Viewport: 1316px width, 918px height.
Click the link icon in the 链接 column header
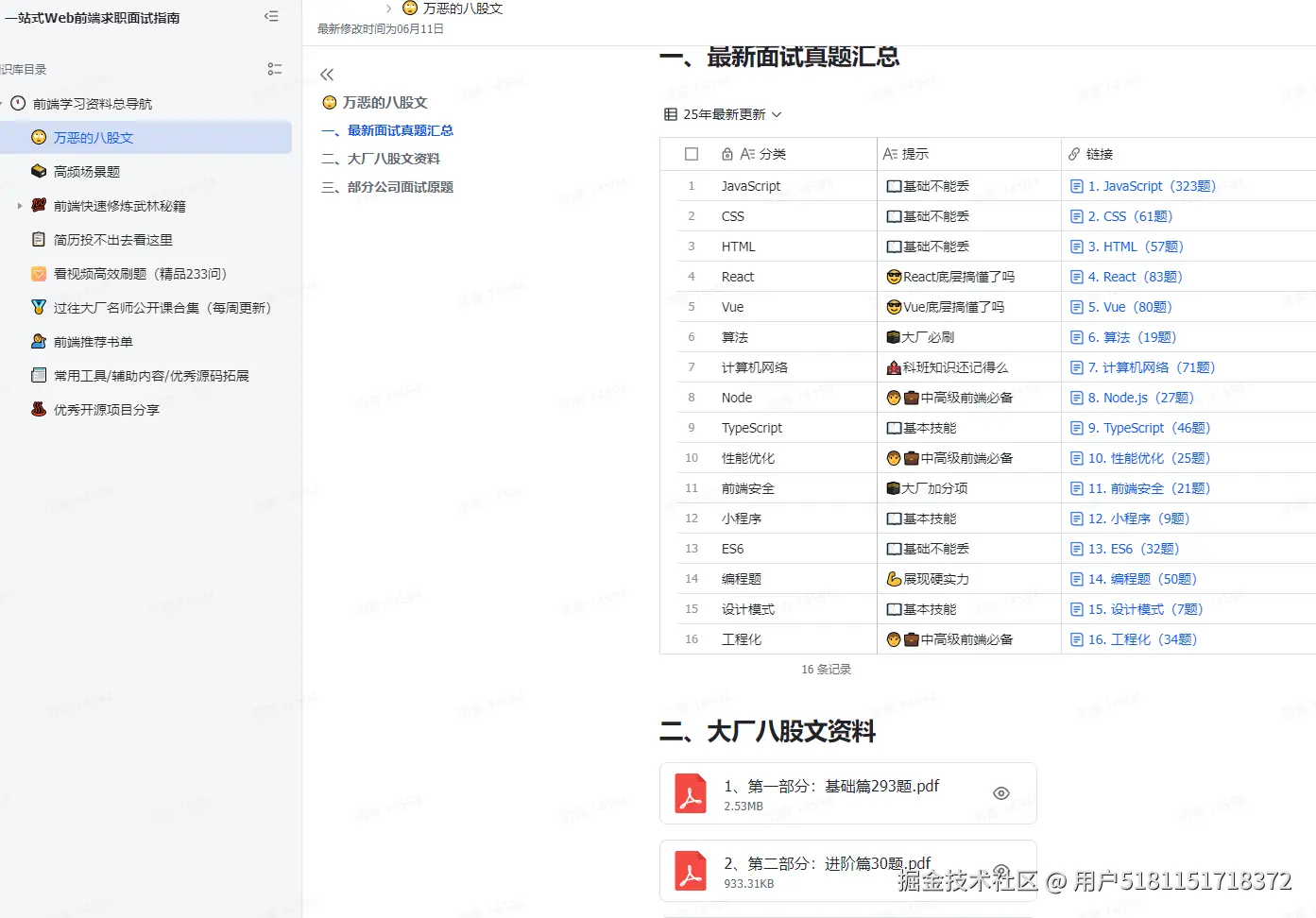(1075, 153)
